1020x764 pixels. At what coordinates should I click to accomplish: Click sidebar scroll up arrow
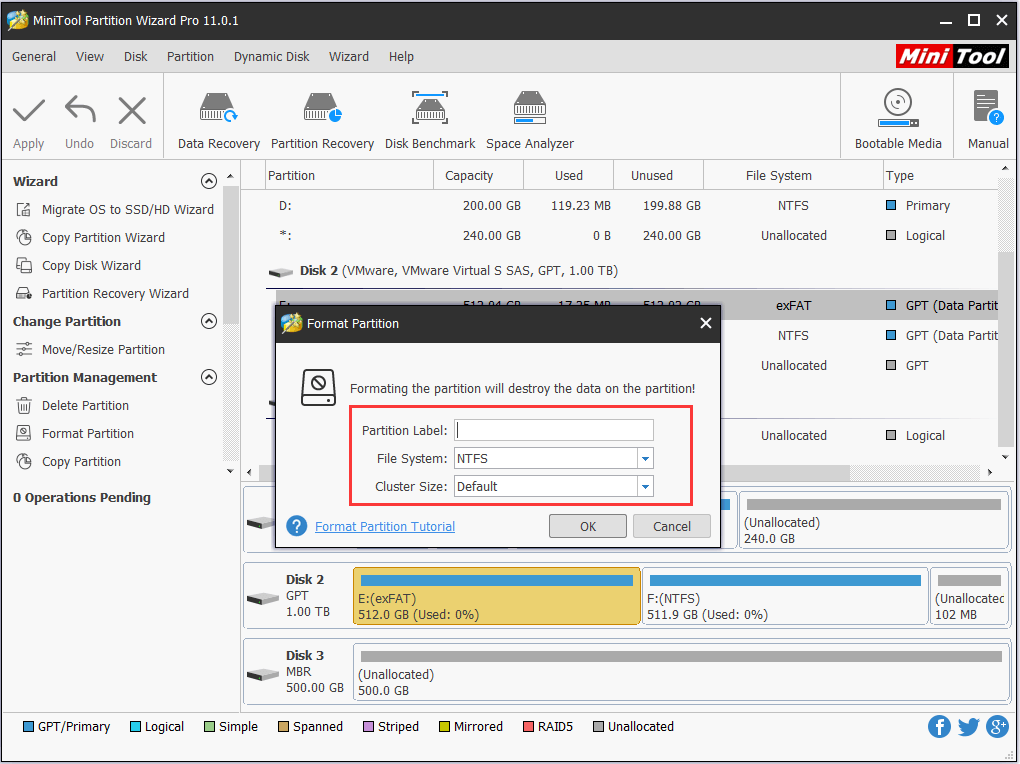coord(230,176)
